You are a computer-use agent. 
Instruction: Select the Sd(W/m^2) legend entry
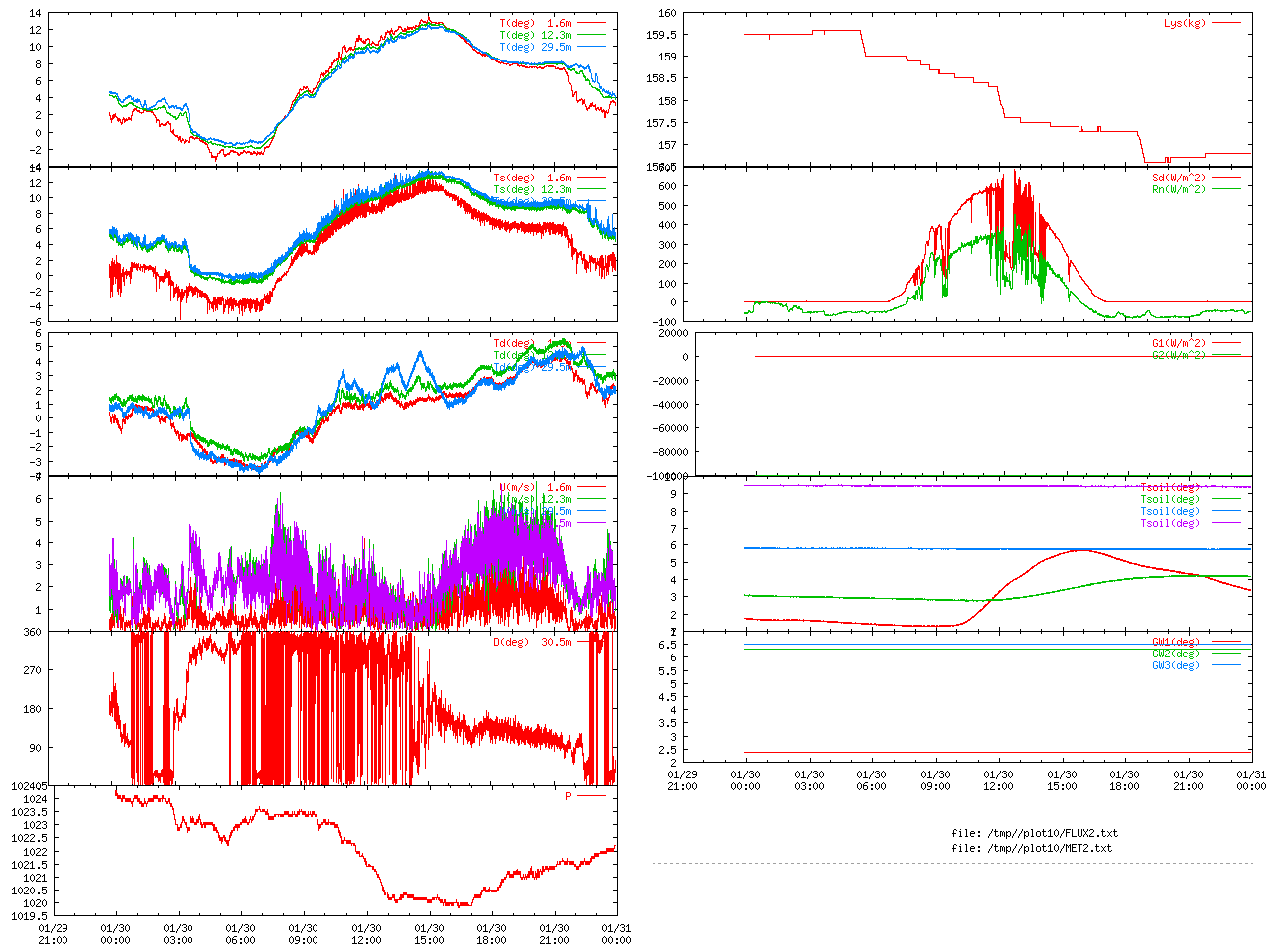[x=1178, y=178]
